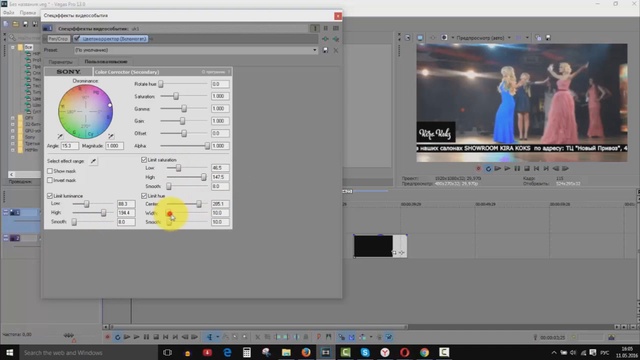Click the Limit saturation Low slider handle
The width and height of the screenshot is (640, 360).
(178, 168)
